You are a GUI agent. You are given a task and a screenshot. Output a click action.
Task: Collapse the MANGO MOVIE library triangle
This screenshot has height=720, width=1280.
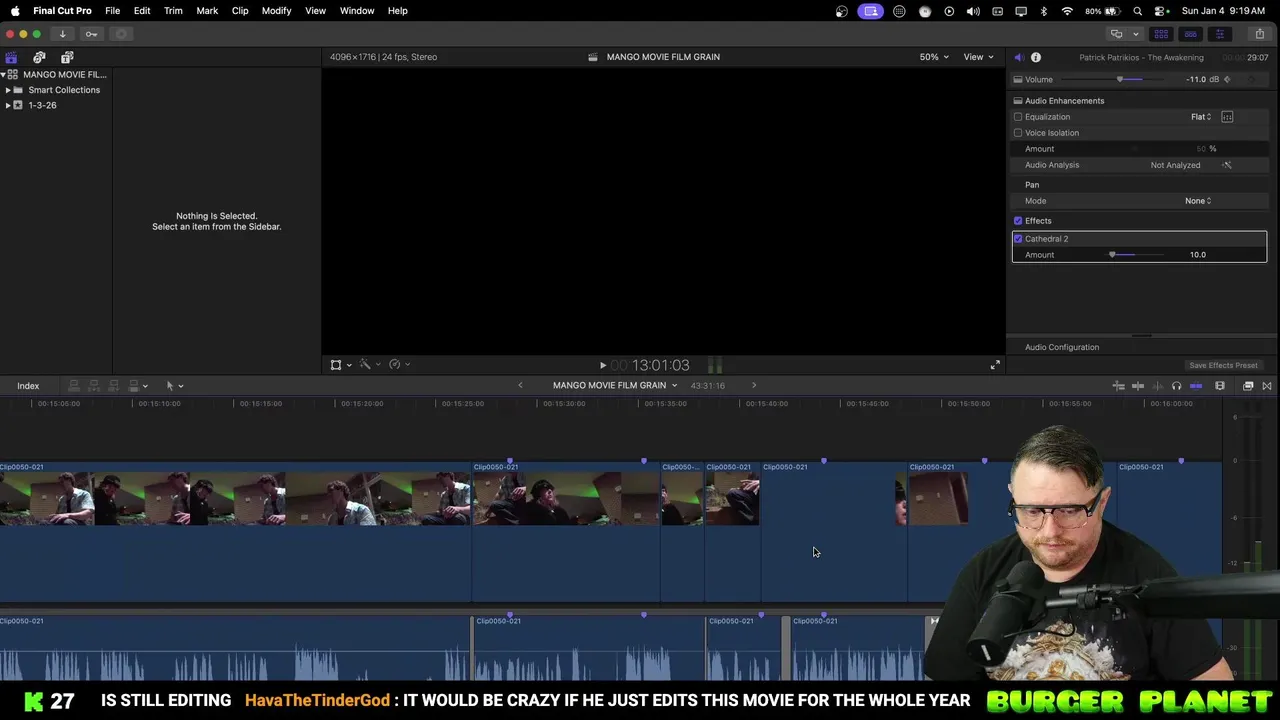point(3,75)
